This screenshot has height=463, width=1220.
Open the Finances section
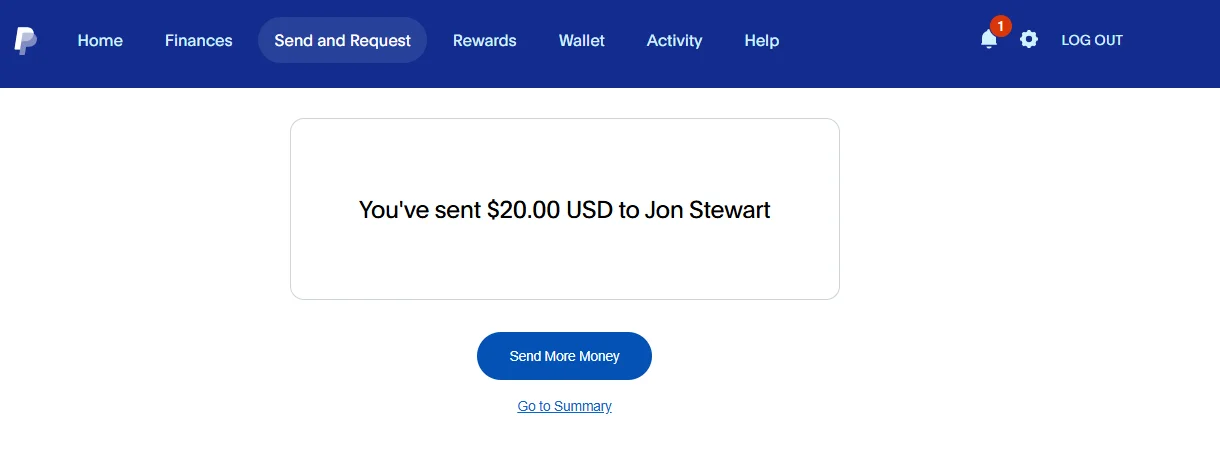click(199, 41)
